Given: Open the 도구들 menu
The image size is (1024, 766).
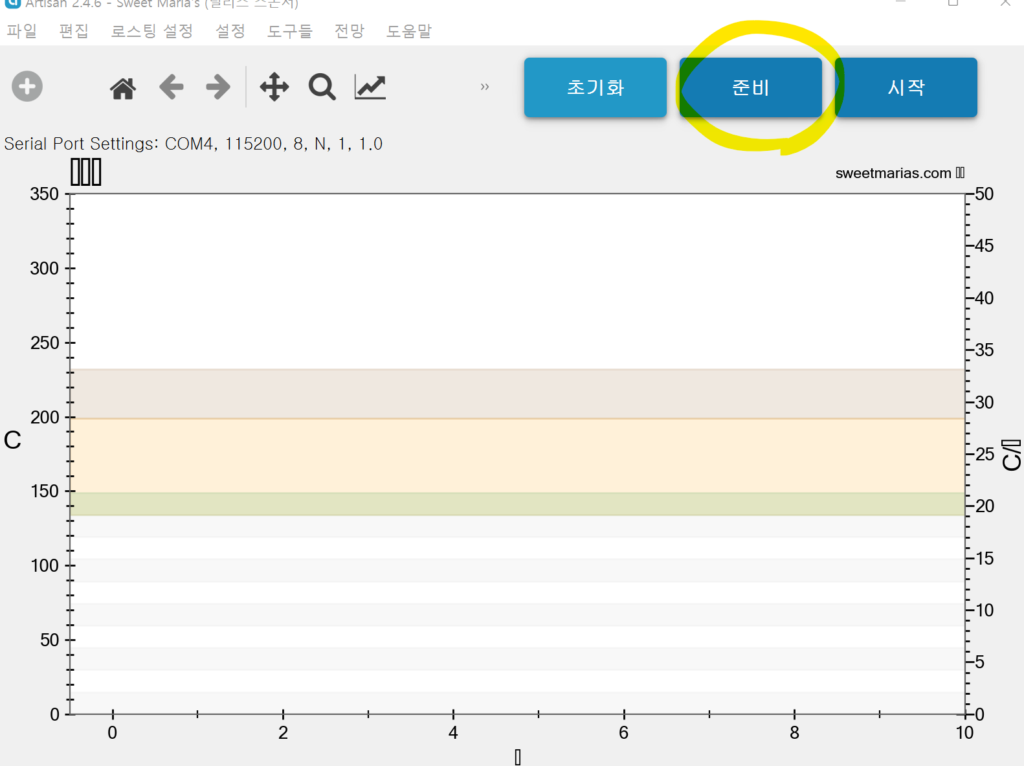Looking at the screenshot, I should pos(290,31).
